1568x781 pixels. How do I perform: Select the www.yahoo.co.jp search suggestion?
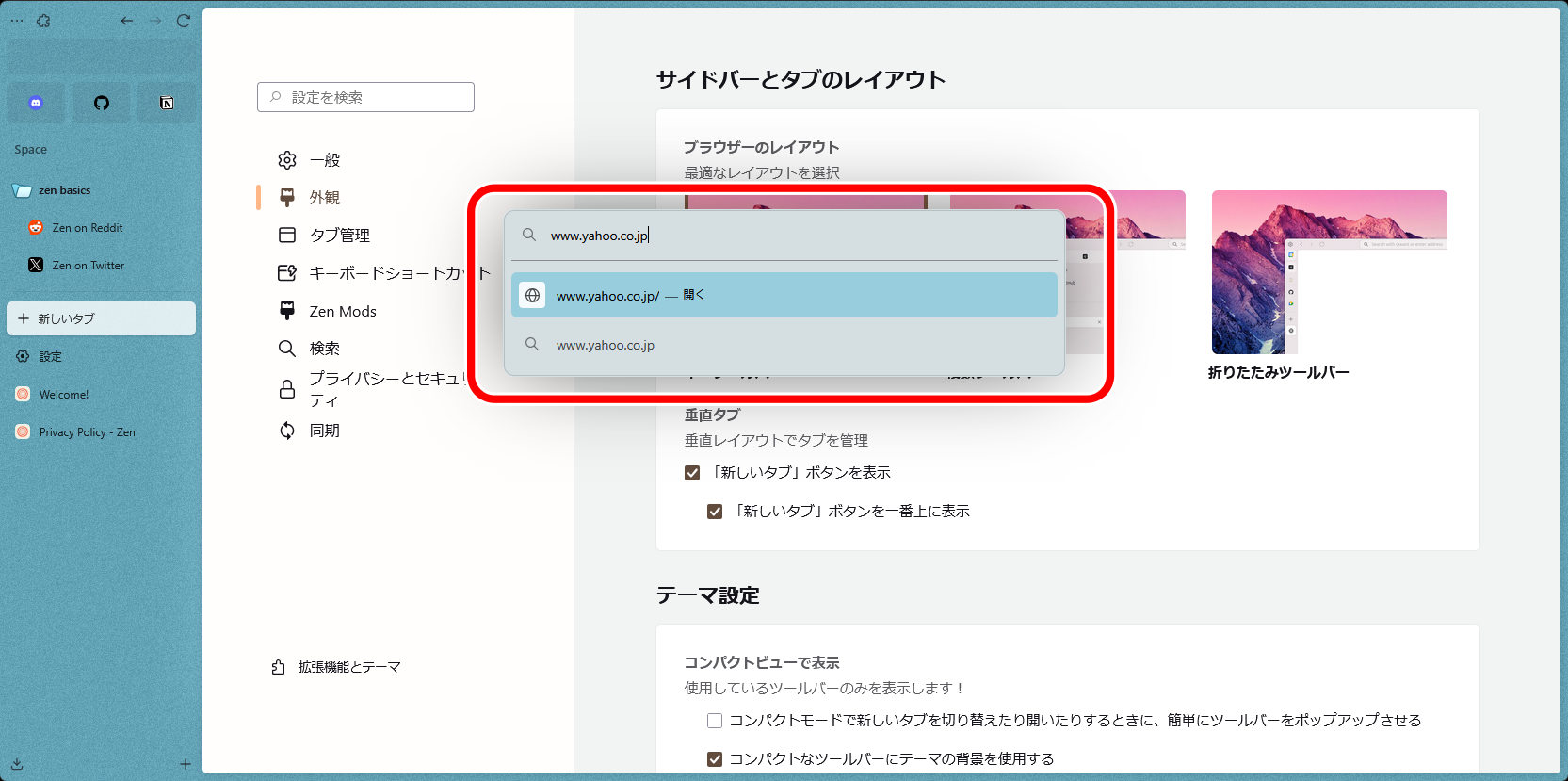click(x=784, y=345)
